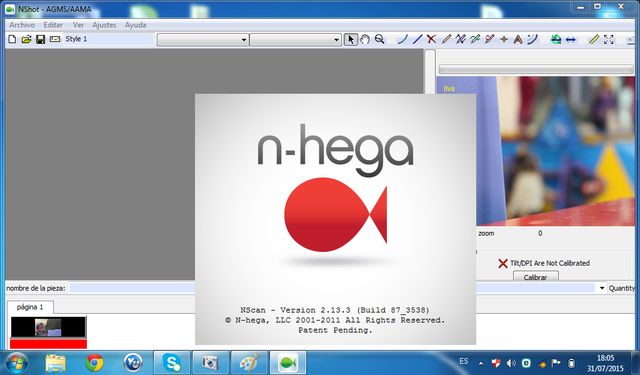Click the Tilt/DPI Are Not Calibrated text

(550, 263)
